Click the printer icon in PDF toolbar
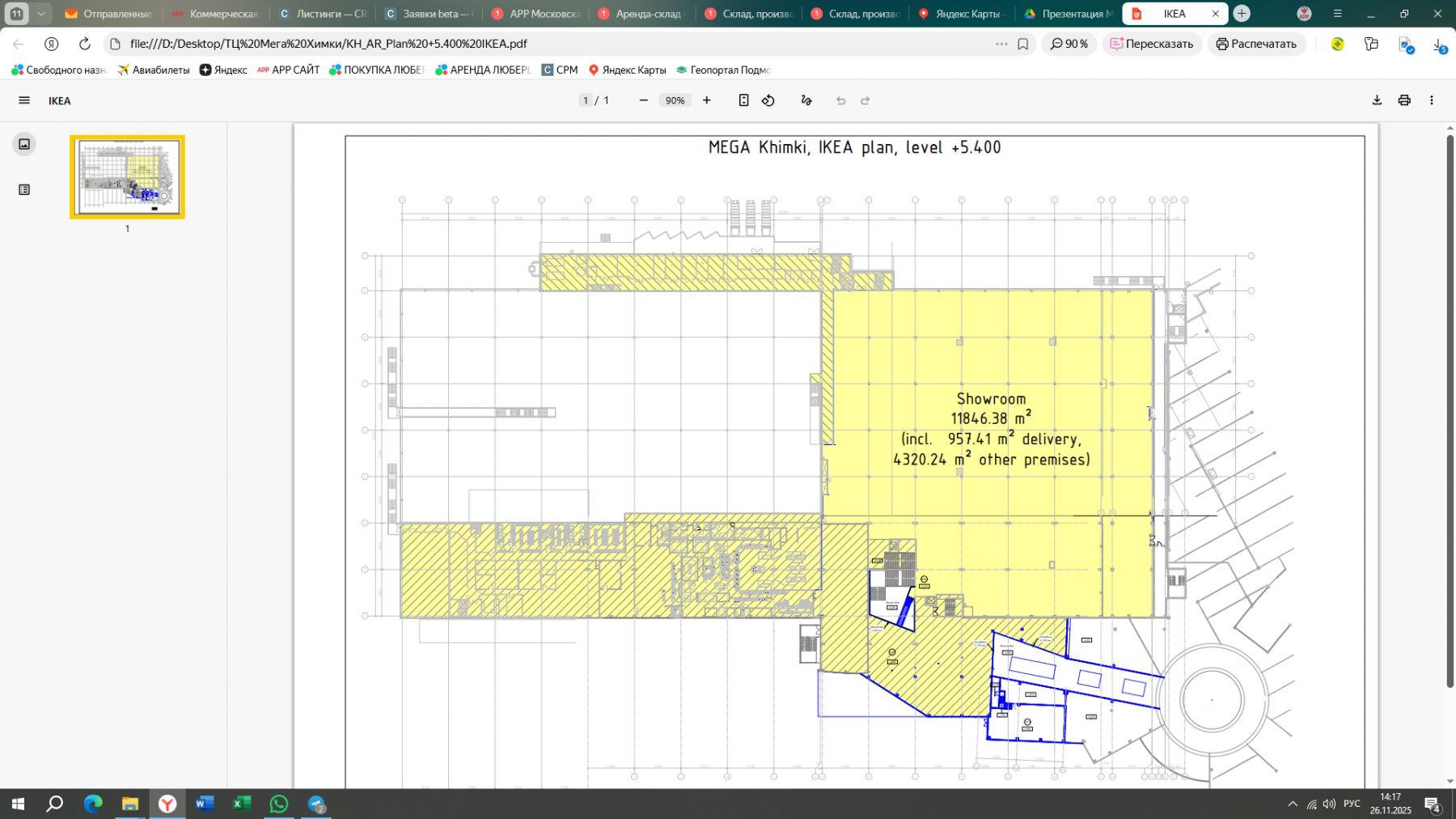1456x819 pixels. point(1404,100)
